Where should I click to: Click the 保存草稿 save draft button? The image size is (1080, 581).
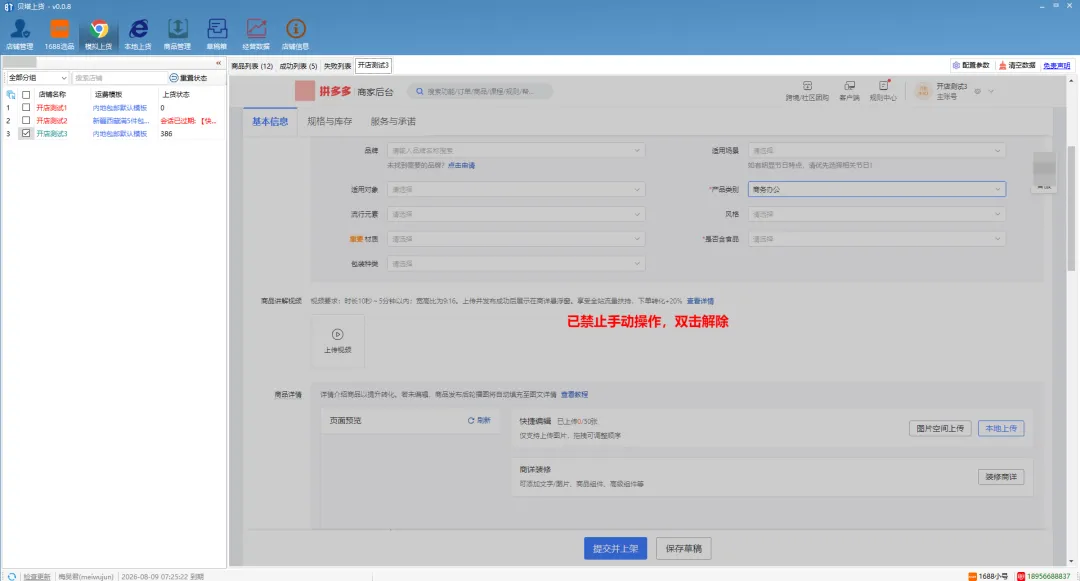[683, 549]
